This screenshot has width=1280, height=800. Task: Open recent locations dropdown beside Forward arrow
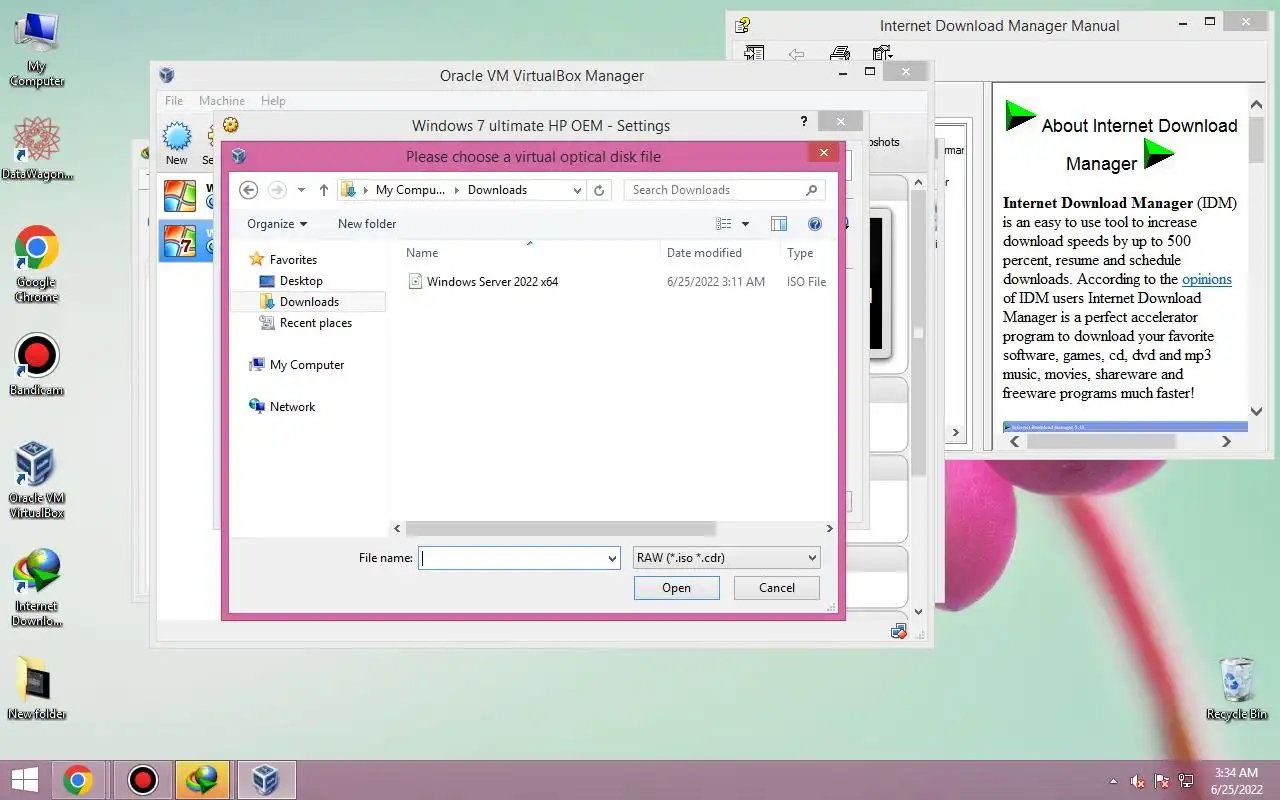(301, 190)
